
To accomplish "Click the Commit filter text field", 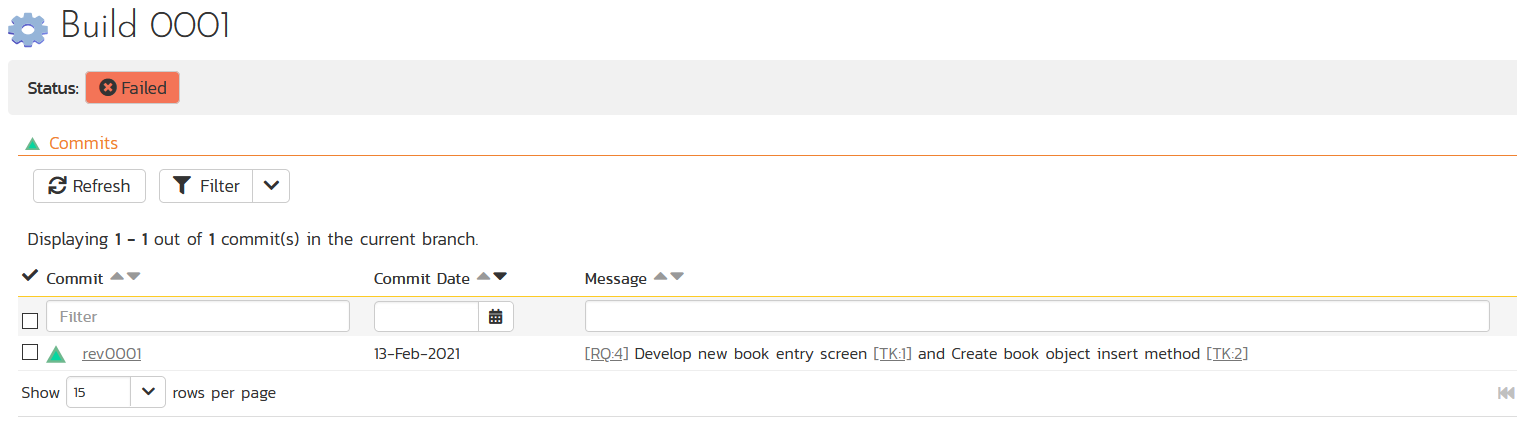I will click(x=198, y=316).
